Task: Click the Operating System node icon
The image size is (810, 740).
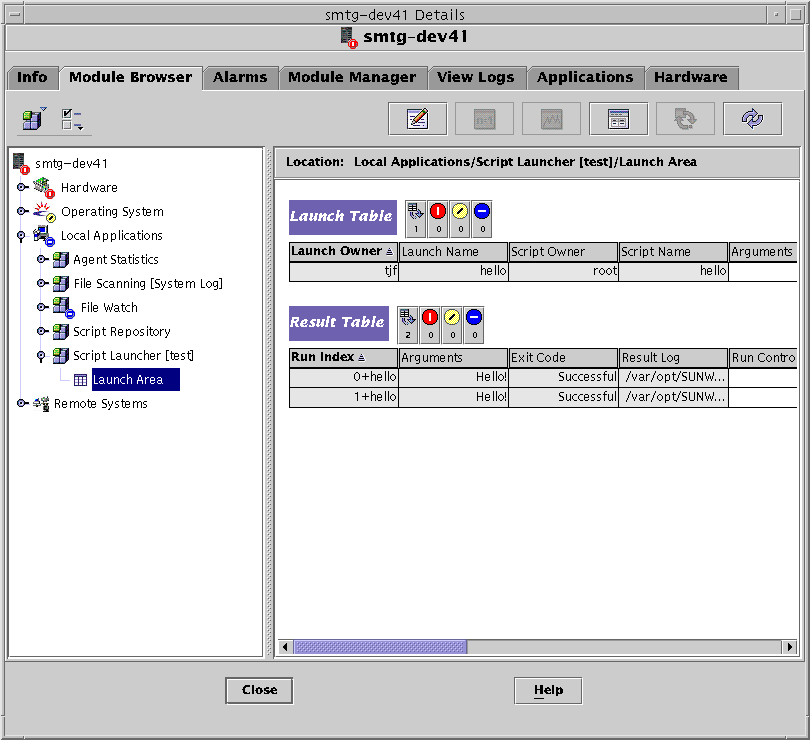Action: pyautogui.click(x=44, y=211)
